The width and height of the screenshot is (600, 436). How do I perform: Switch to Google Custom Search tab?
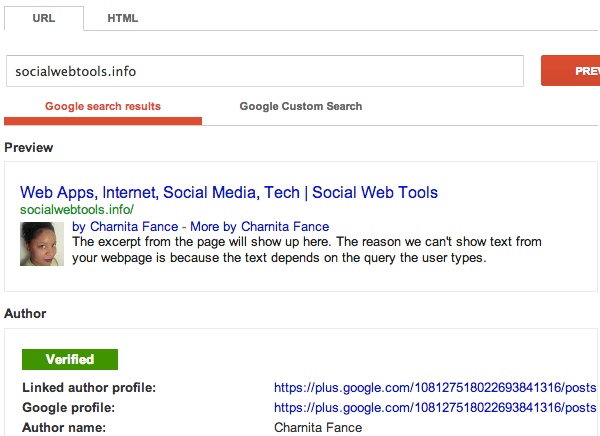coord(300,106)
